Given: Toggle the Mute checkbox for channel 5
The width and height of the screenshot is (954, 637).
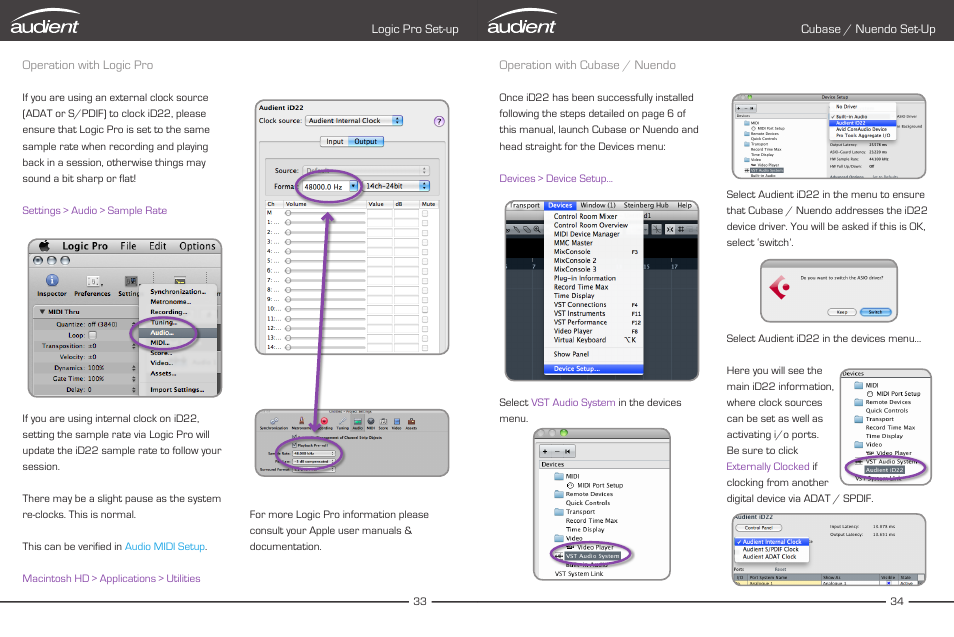Looking at the screenshot, I should 425,261.
